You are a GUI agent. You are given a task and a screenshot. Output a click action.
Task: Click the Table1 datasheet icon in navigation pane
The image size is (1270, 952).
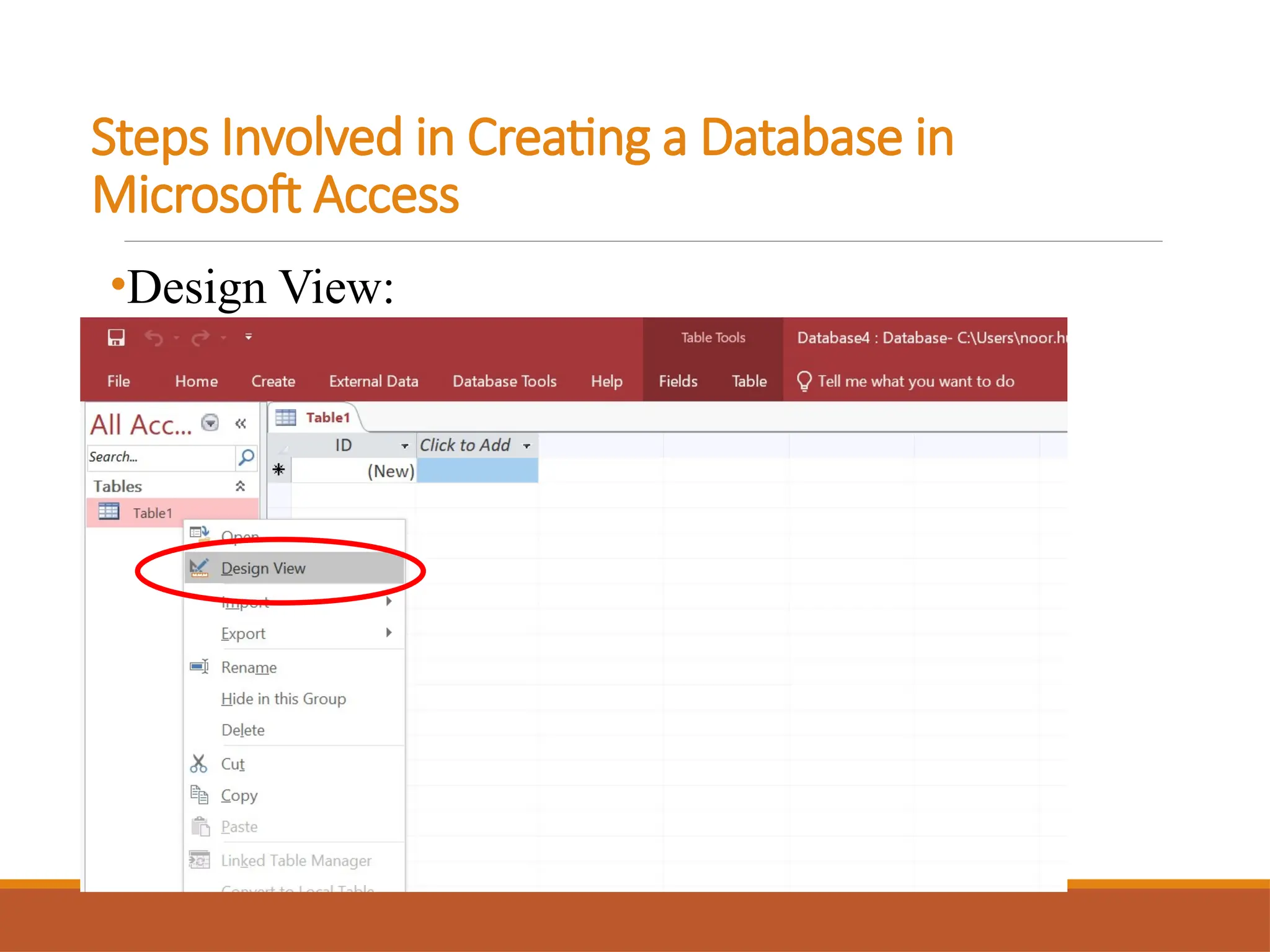coord(109,511)
